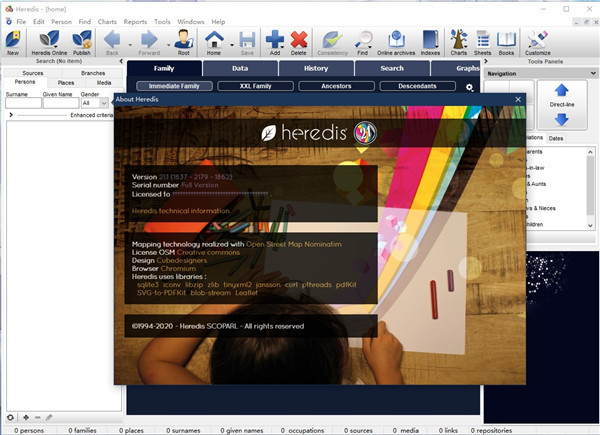Go to the Root person

coord(183,41)
